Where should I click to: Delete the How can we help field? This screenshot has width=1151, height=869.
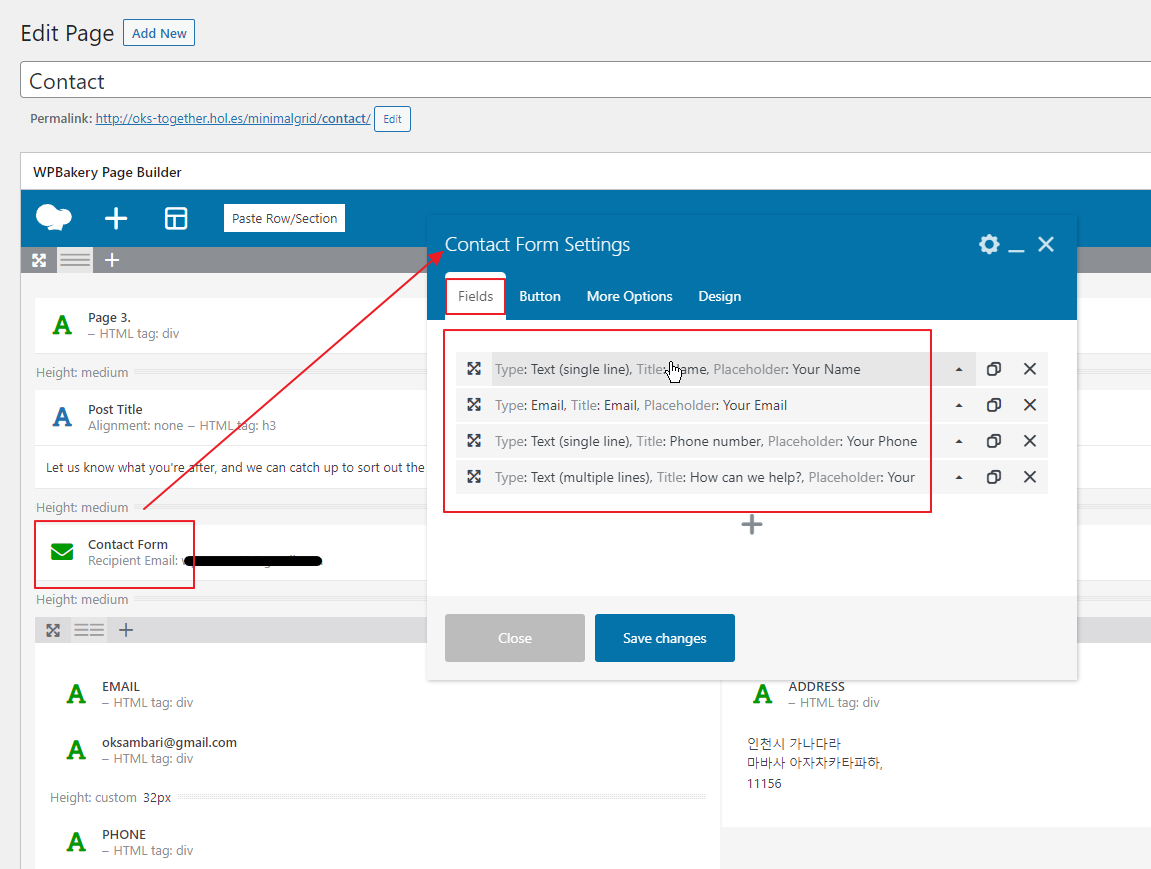click(1030, 476)
